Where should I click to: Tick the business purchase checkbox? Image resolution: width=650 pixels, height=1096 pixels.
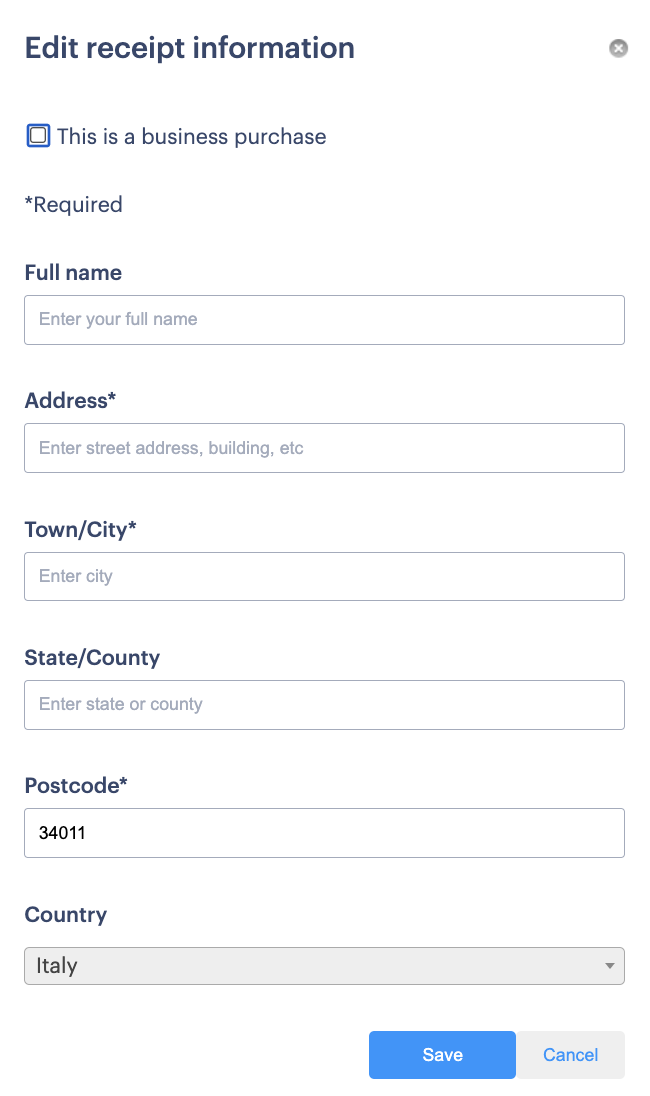click(38, 136)
